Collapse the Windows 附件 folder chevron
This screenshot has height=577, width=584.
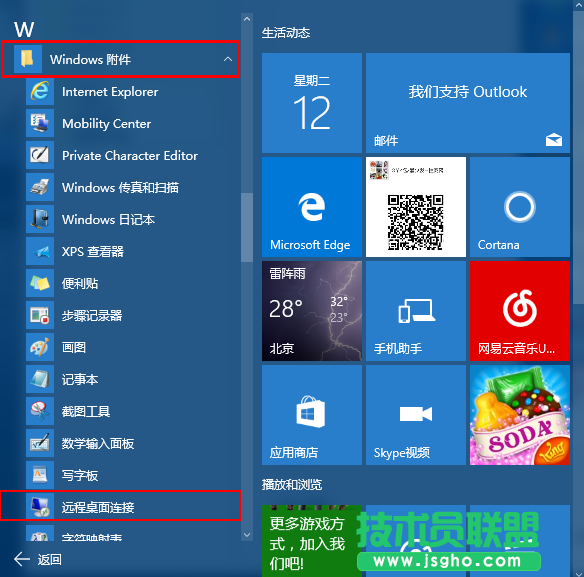(228, 59)
